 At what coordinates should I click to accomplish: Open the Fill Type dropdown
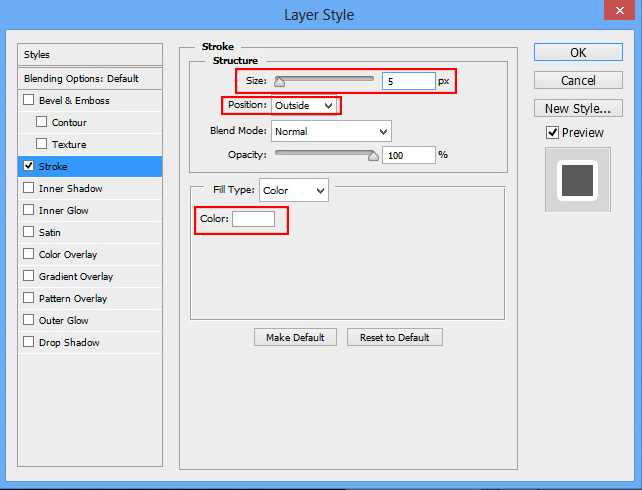[293, 190]
